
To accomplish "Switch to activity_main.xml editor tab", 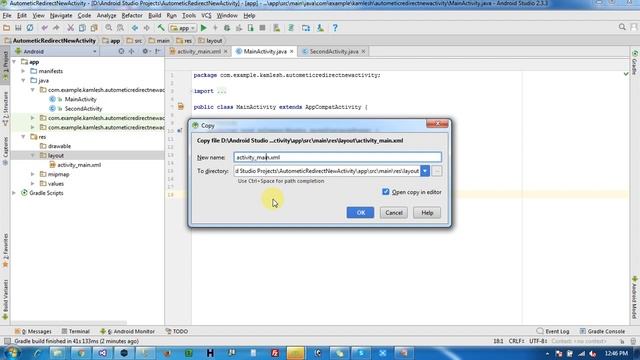I will 199,51.
